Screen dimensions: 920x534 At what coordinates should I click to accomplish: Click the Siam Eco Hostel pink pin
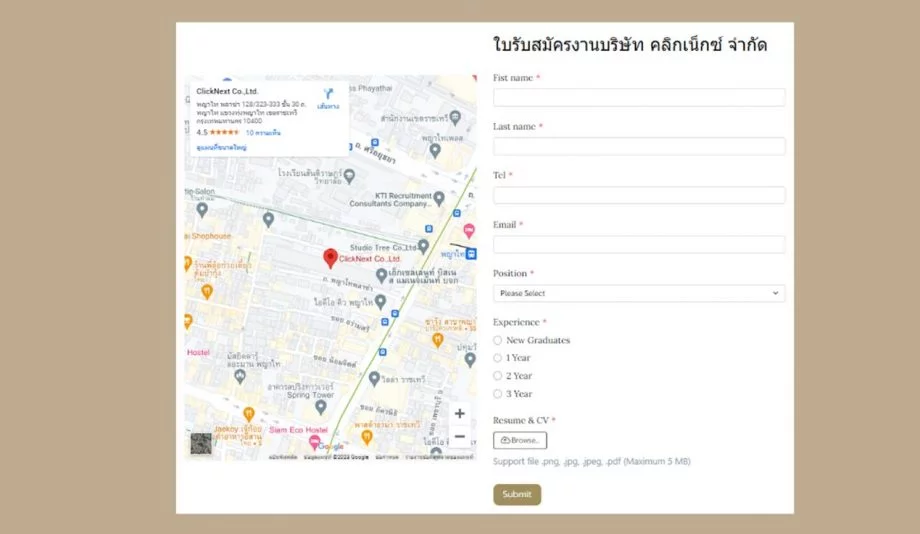(314, 441)
